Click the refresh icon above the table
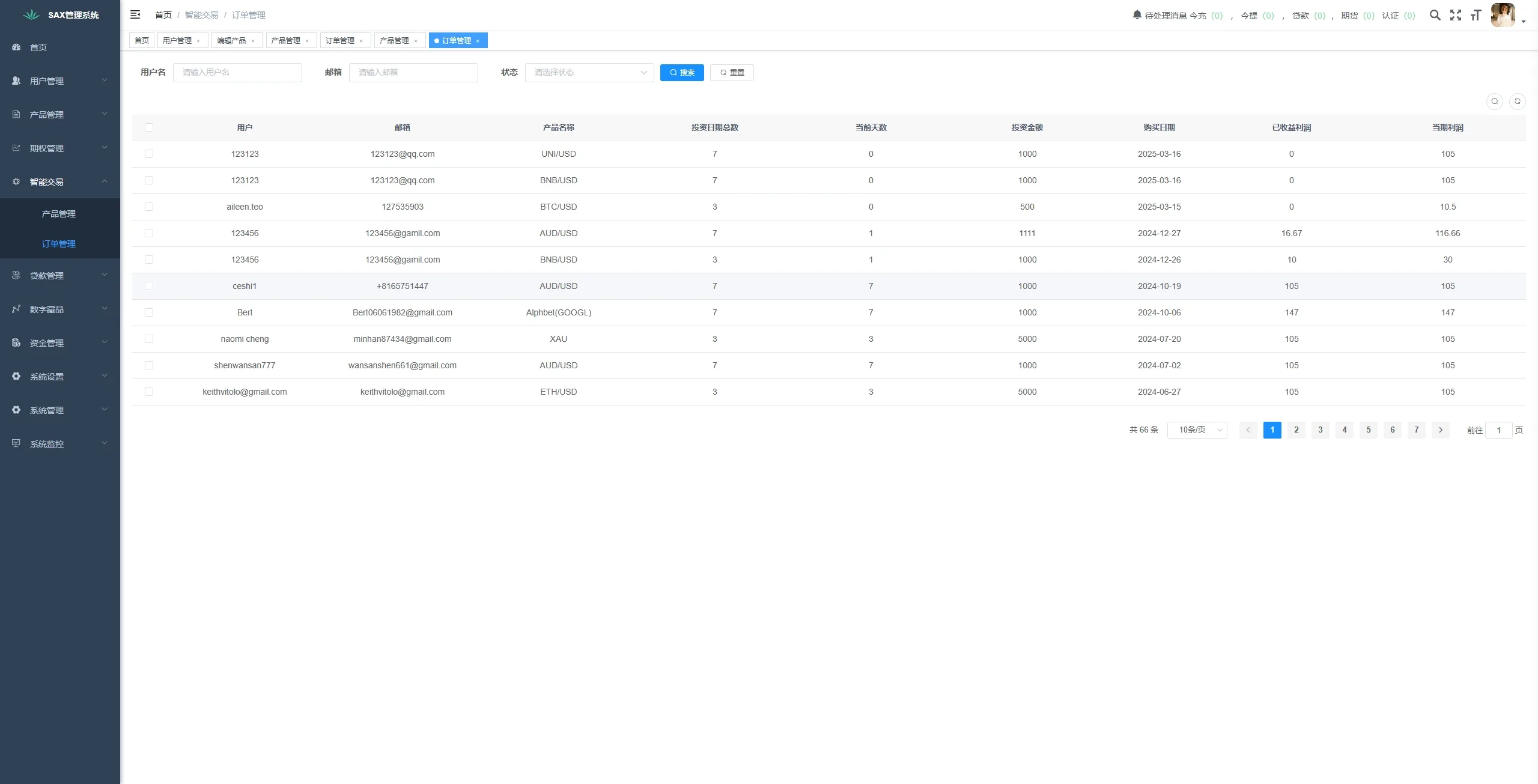 point(1518,101)
